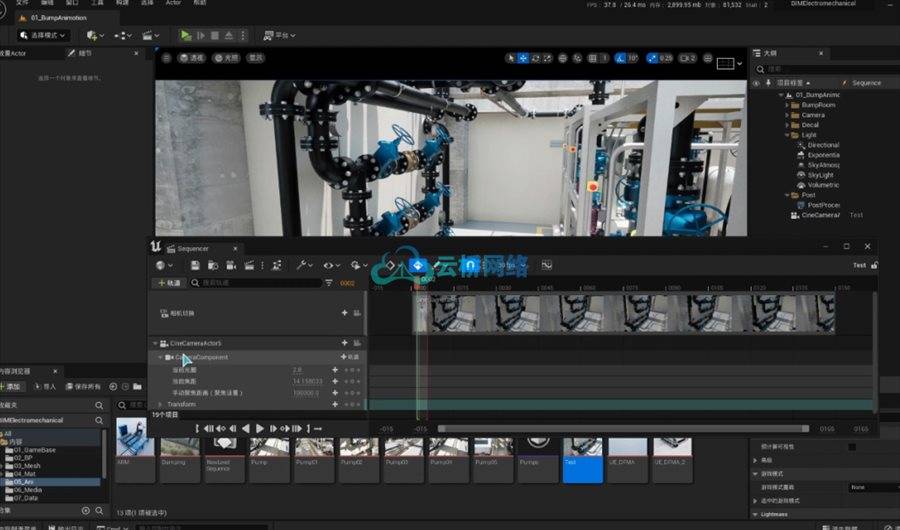The height and width of the screenshot is (530, 900).
Task: Click the add Track button in Sequencer
Action: 169,283
